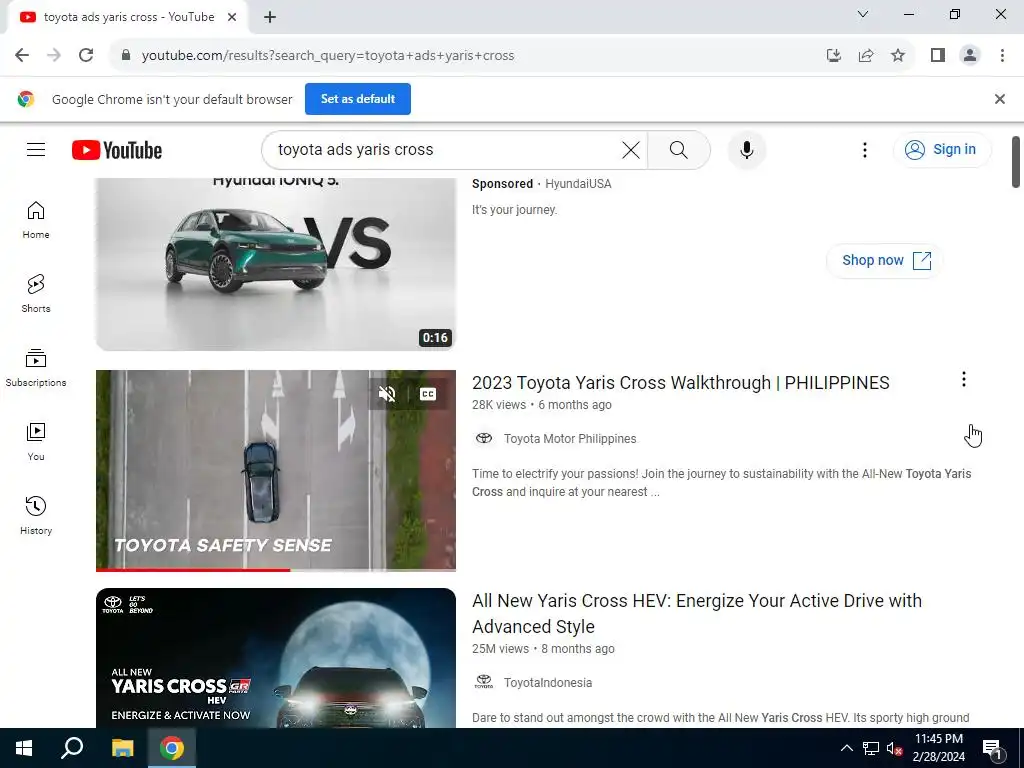Clear the search box with the X icon
This screenshot has height=768, width=1024.
(630, 150)
